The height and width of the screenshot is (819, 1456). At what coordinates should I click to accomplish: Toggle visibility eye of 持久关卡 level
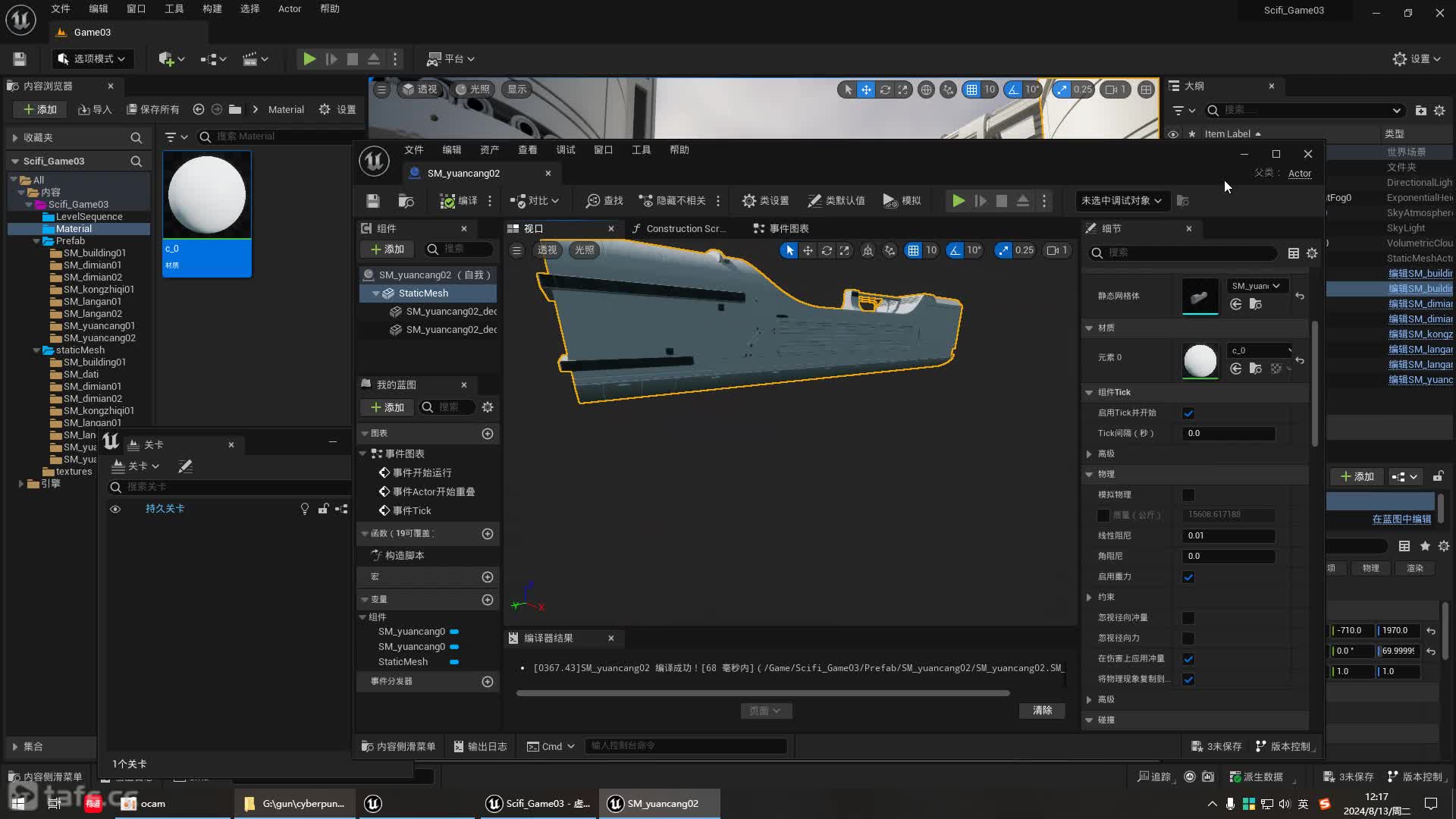(115, 509)
